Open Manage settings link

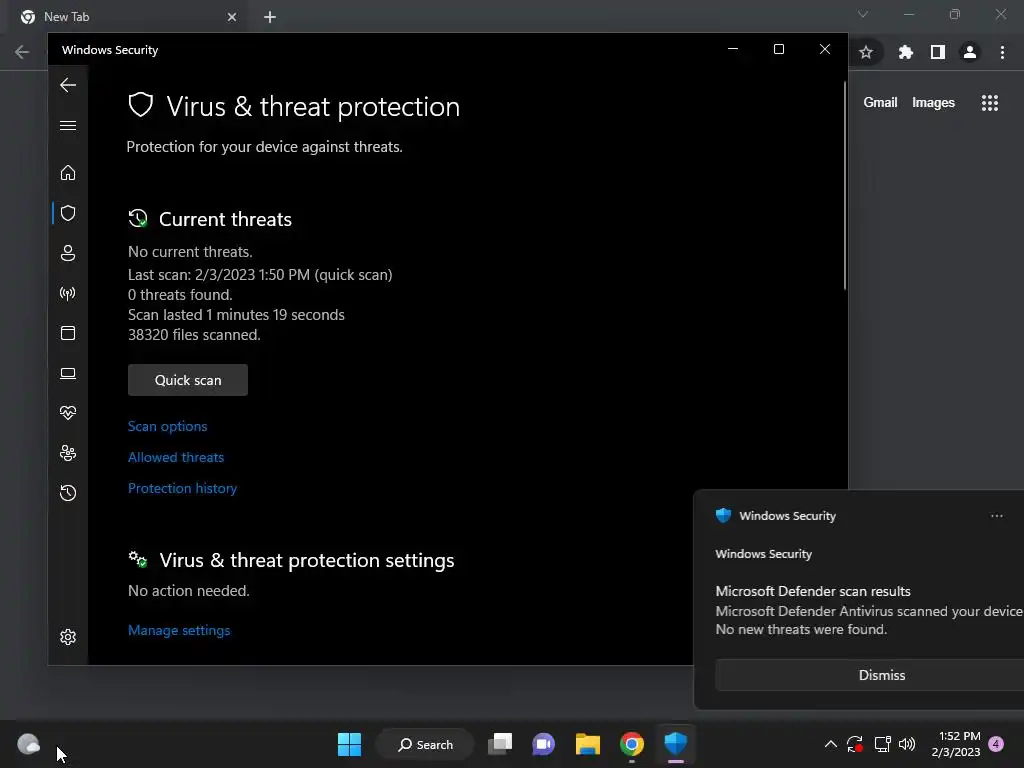tap(179, 630)
